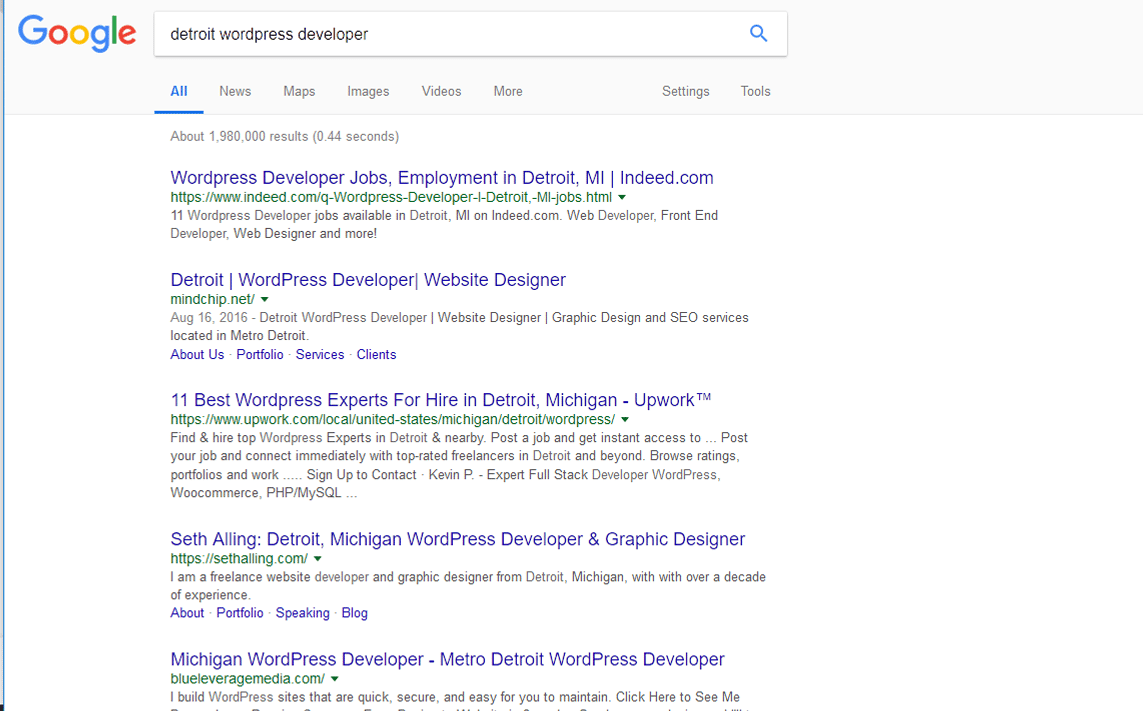Expand the More search categories menu
1143x711 pixels.
[x=508, y=91]
